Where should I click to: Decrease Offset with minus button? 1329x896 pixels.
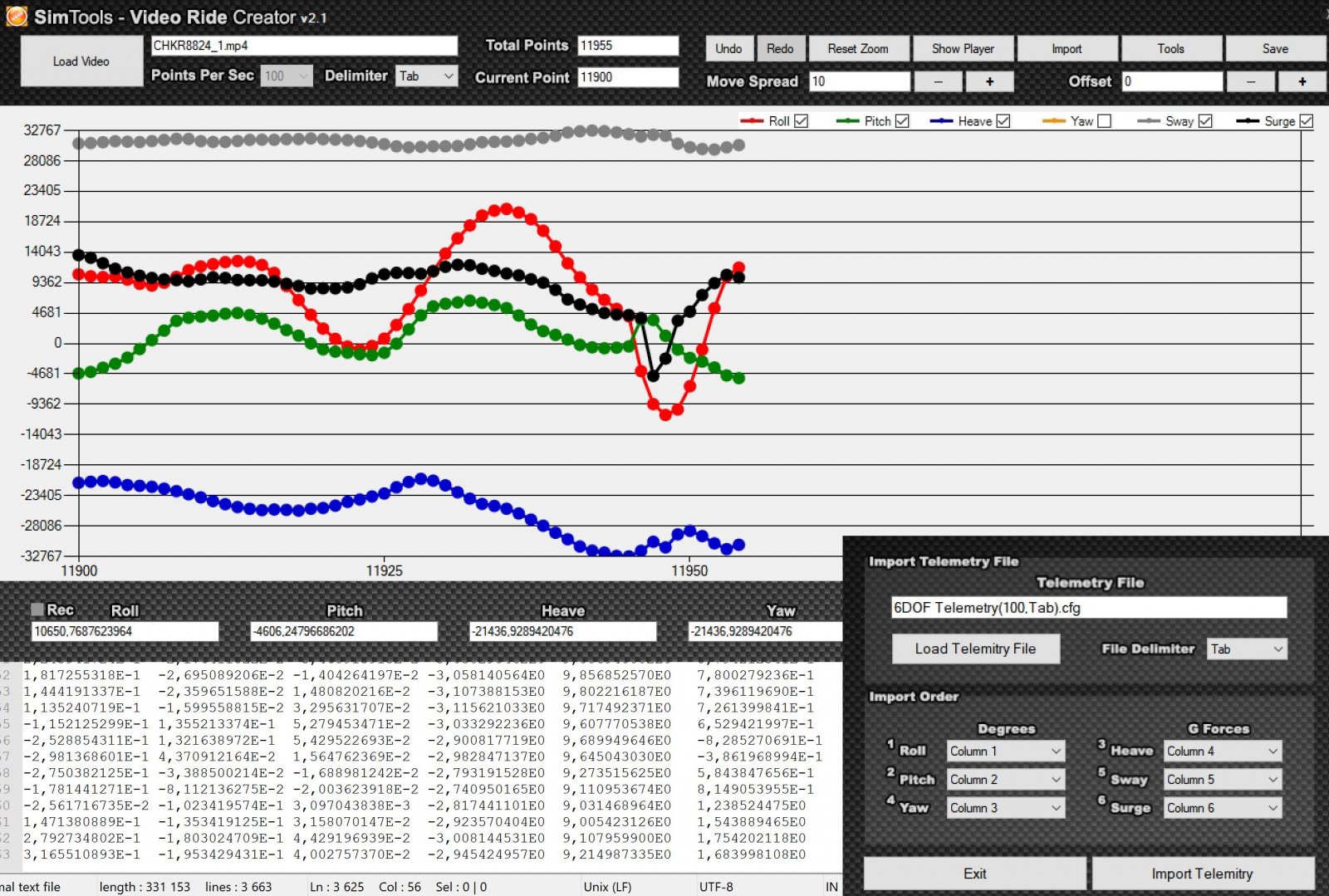[x=1250, y=81]
